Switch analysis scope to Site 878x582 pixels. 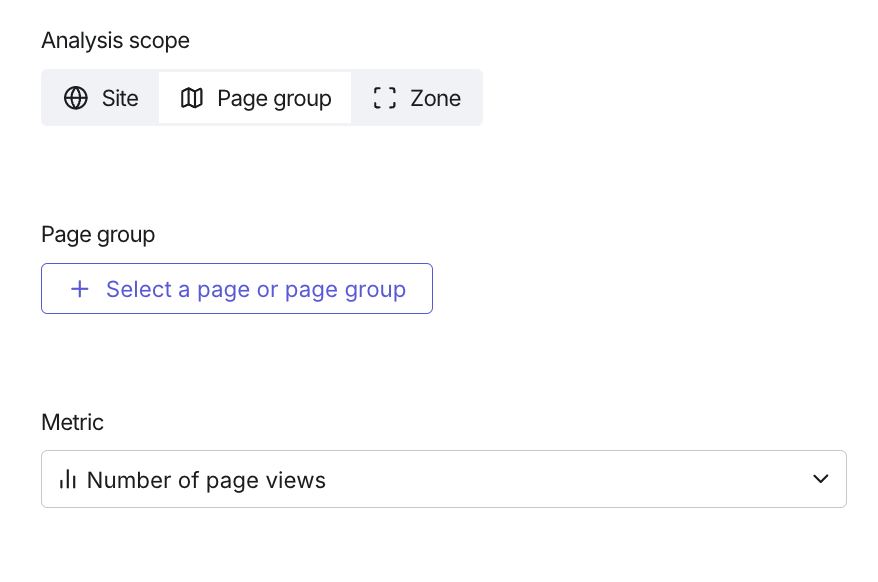(101, 98)
